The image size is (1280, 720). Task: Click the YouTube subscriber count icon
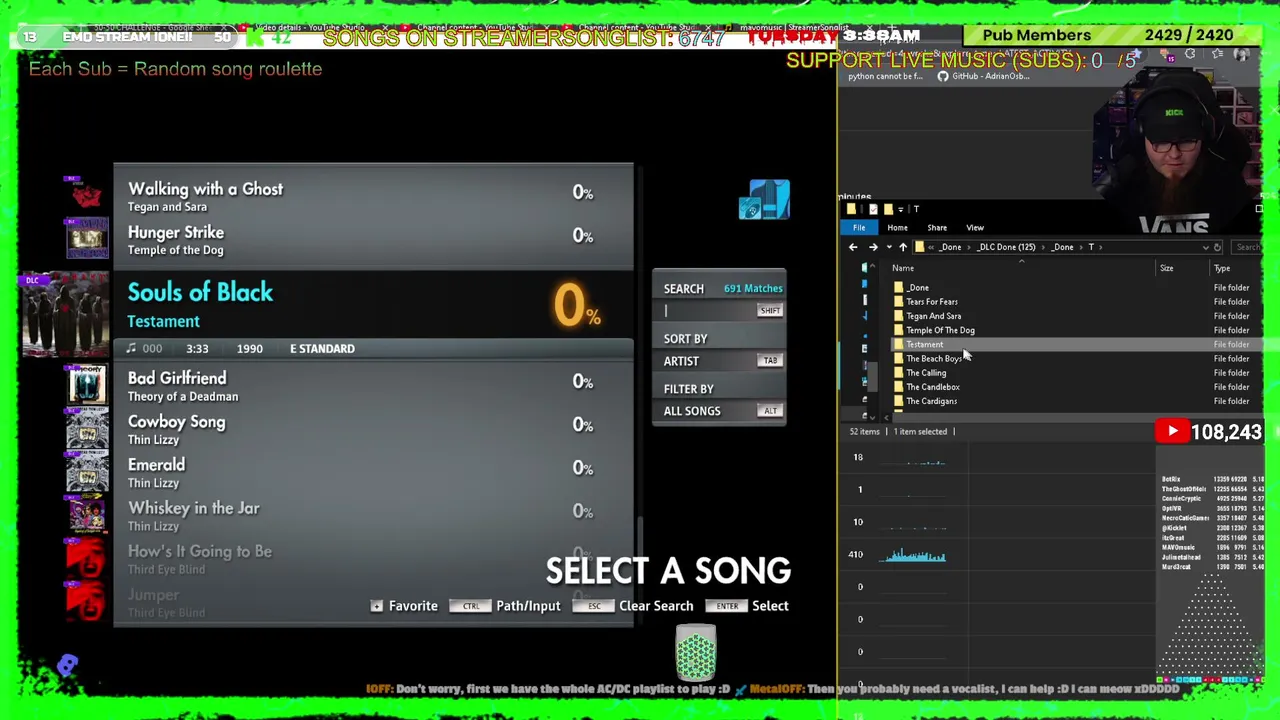(1172, 432)
